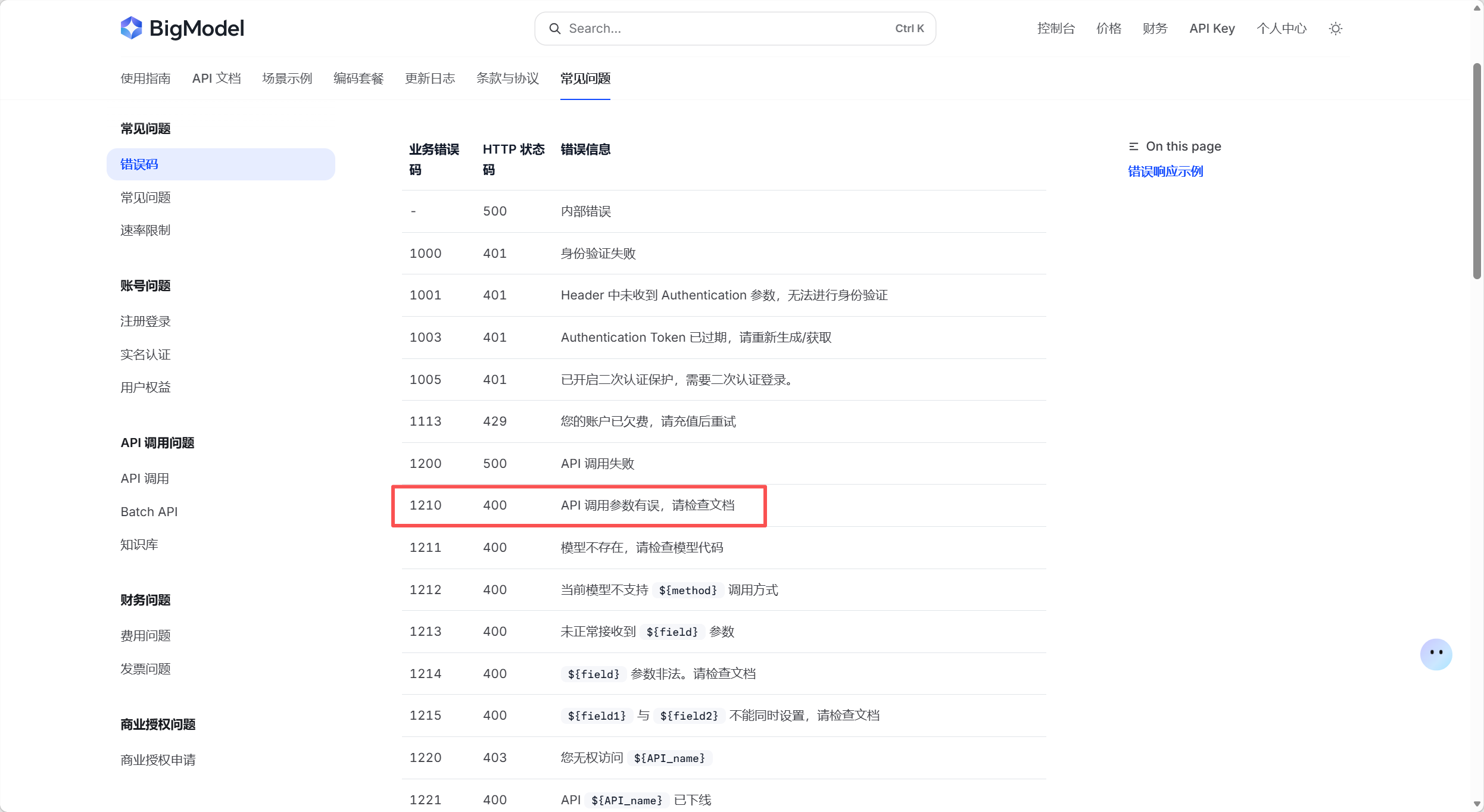Open API 调用 in the sidebar
Screen dimensions: 1484x812
[145, 479]
